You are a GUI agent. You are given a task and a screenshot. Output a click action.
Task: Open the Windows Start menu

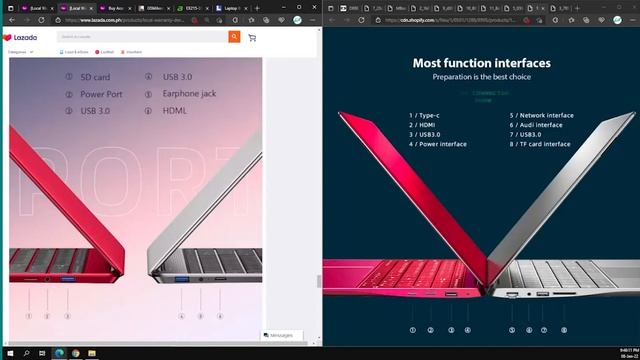[x=11, y=353]
